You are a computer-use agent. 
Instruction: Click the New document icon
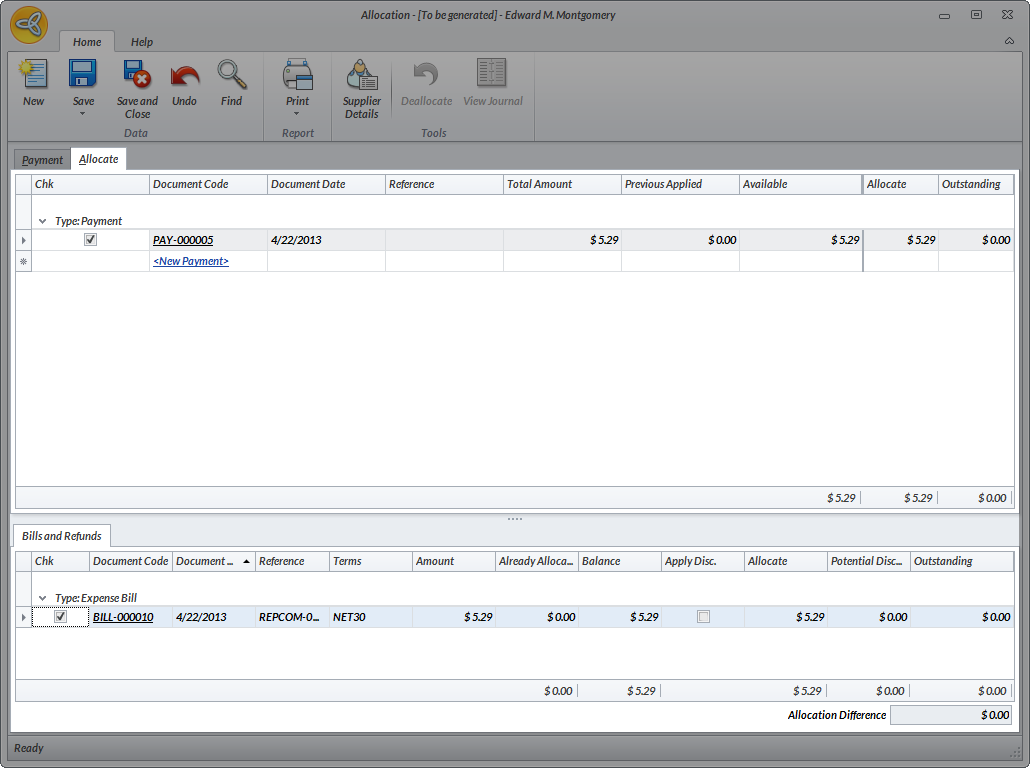click(x=33, y=75)
